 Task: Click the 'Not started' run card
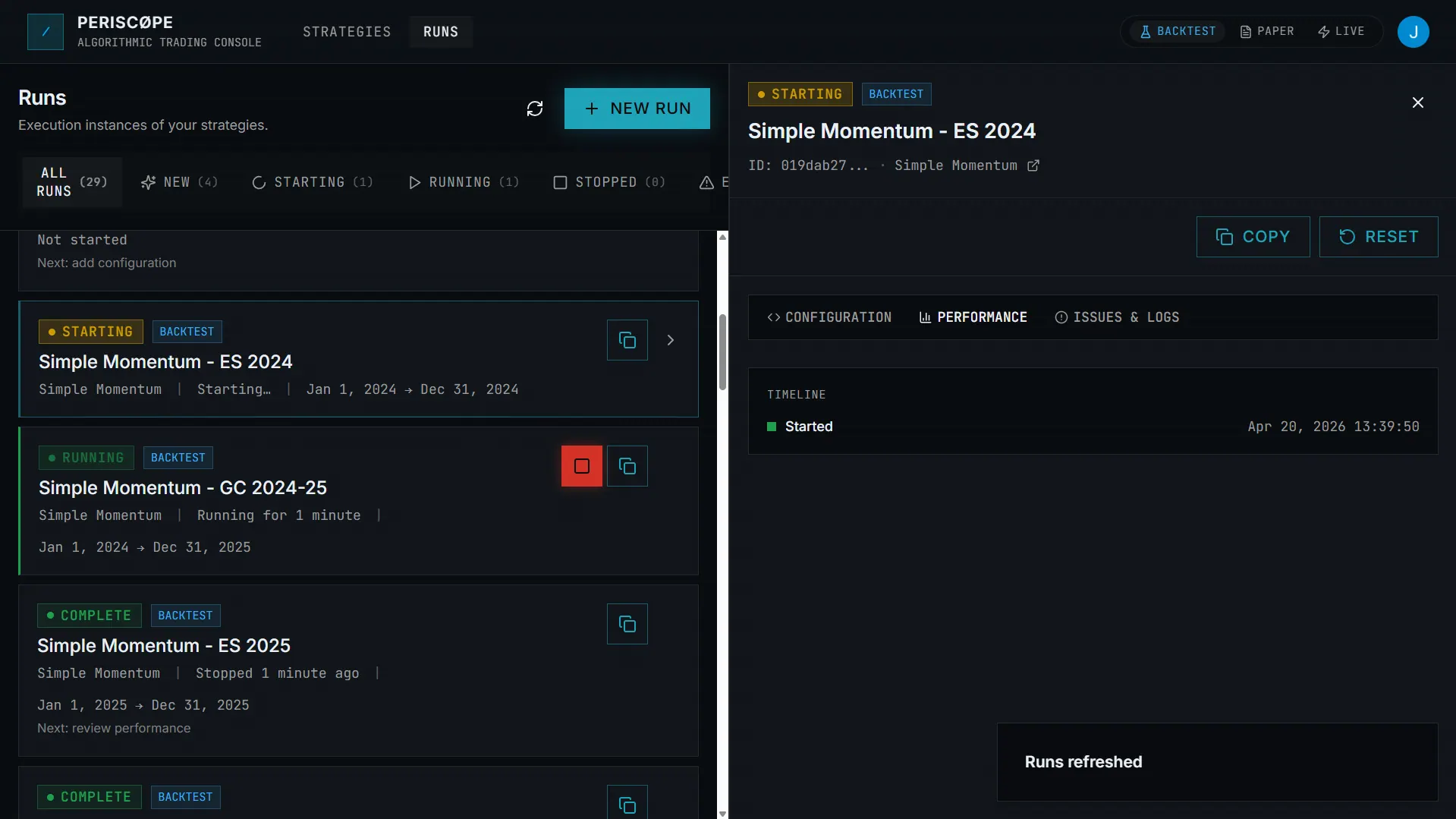click(x=358, y=261)
